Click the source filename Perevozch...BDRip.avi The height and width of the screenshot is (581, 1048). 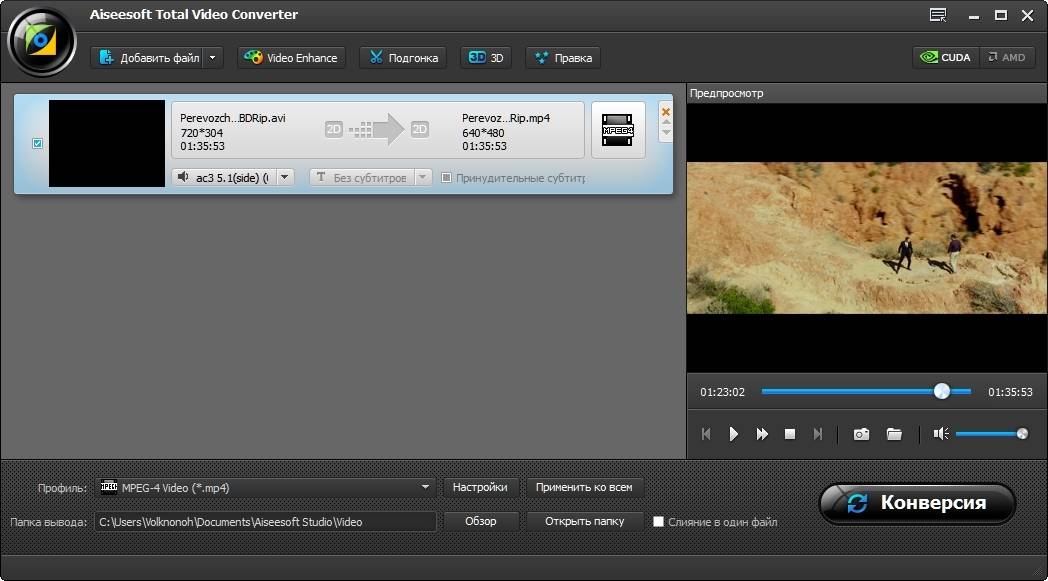[x=233, y=118]
